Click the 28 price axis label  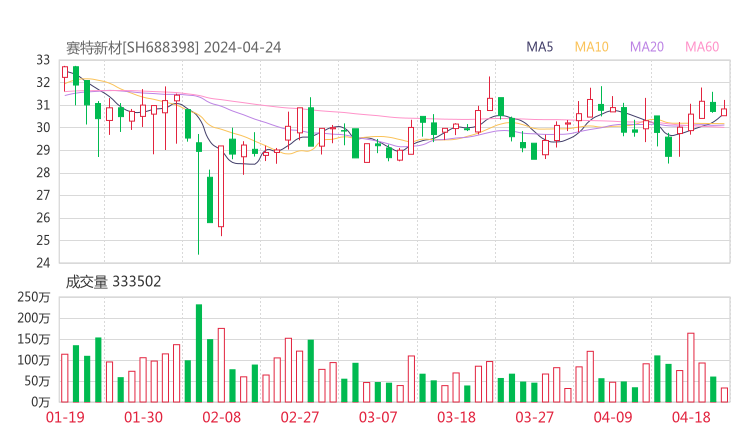[x=43, y=173]
